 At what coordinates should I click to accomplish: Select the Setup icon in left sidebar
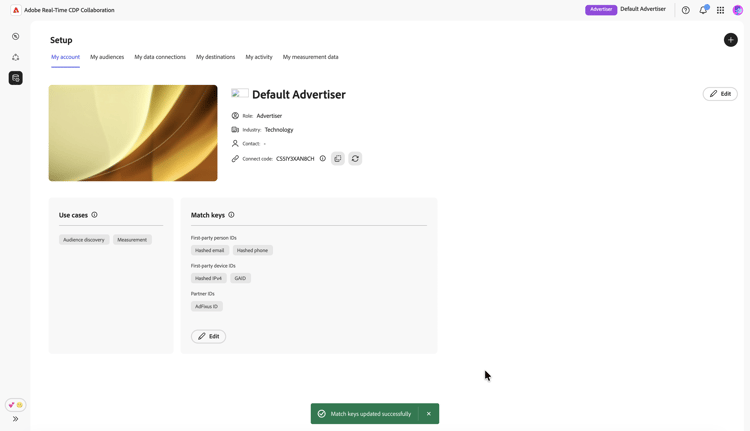(x=16, y=78)
